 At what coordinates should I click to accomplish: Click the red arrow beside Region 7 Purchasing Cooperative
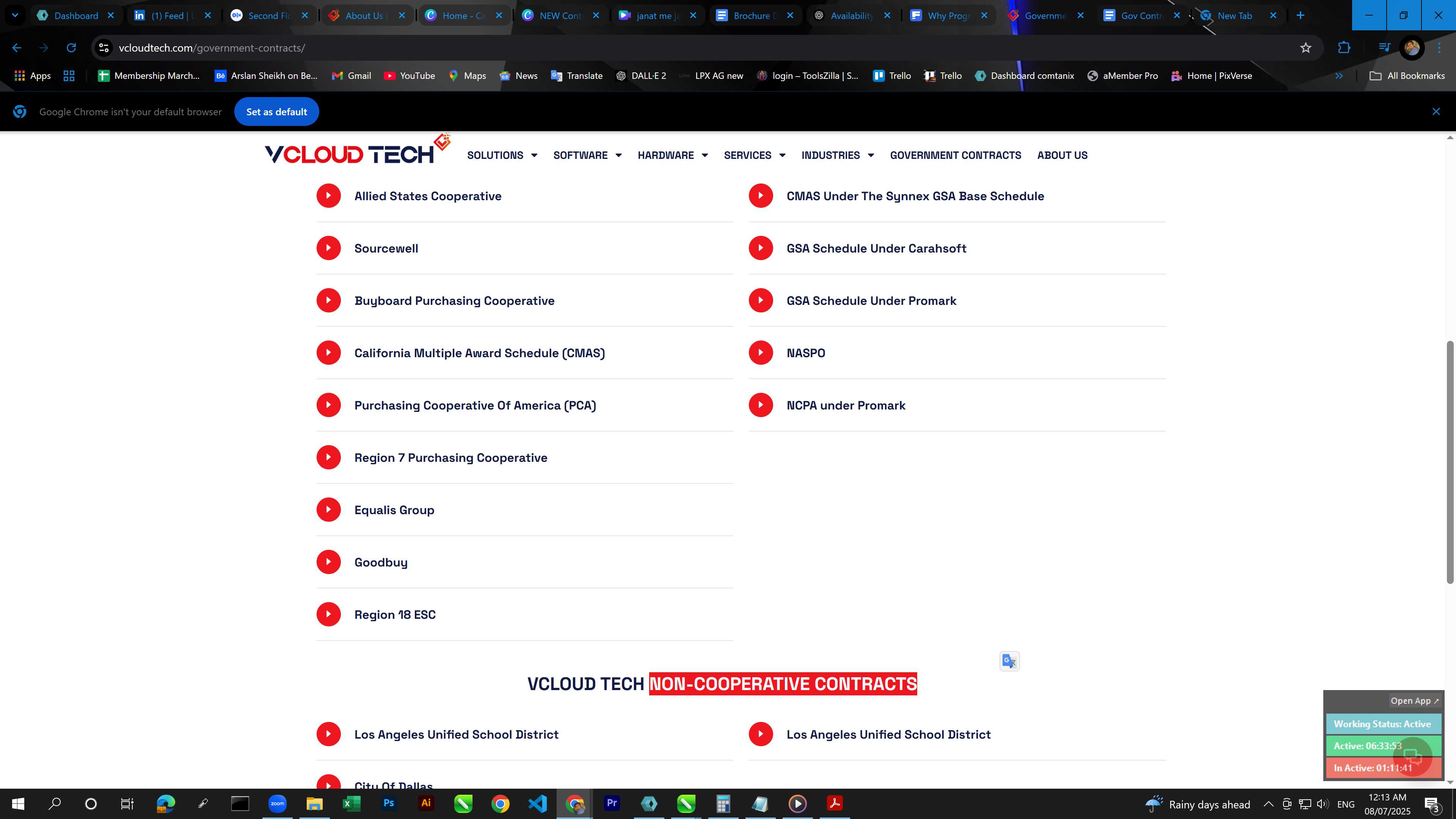[328, 457]
